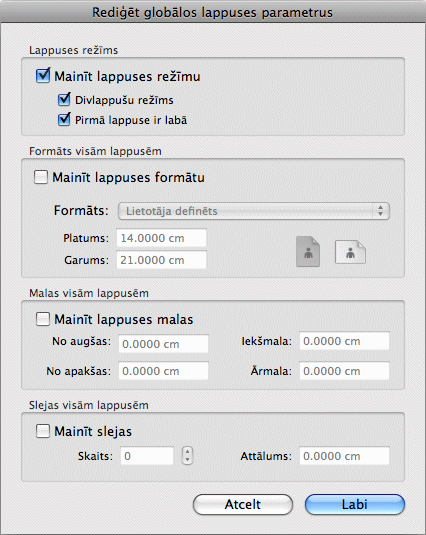
Task: Enable Mainīt lappuses formātu checkbox
Action: [x=41, y=177]
